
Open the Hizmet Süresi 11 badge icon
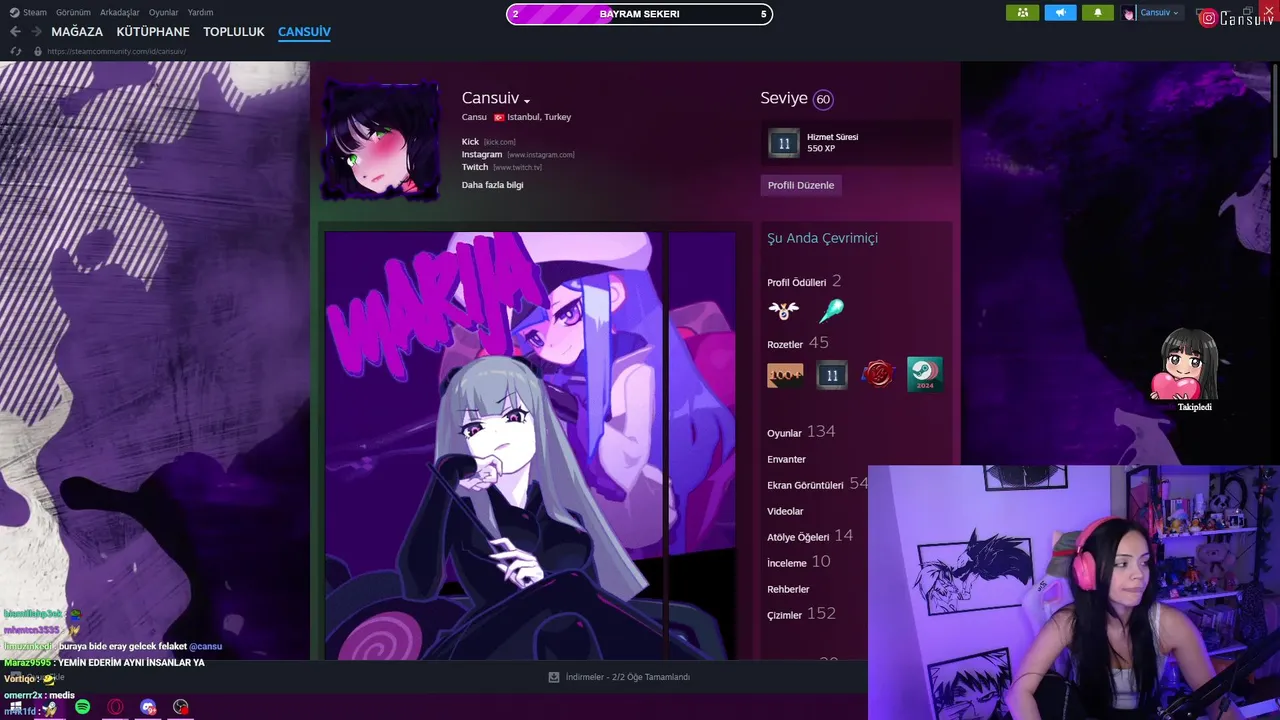tap(784, 143)
